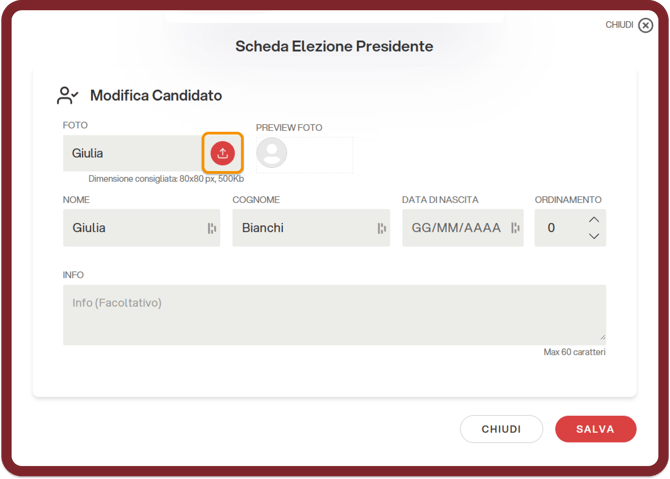
Task: Increase Ordinamento with the up arrow
Action: click(594, 220)
